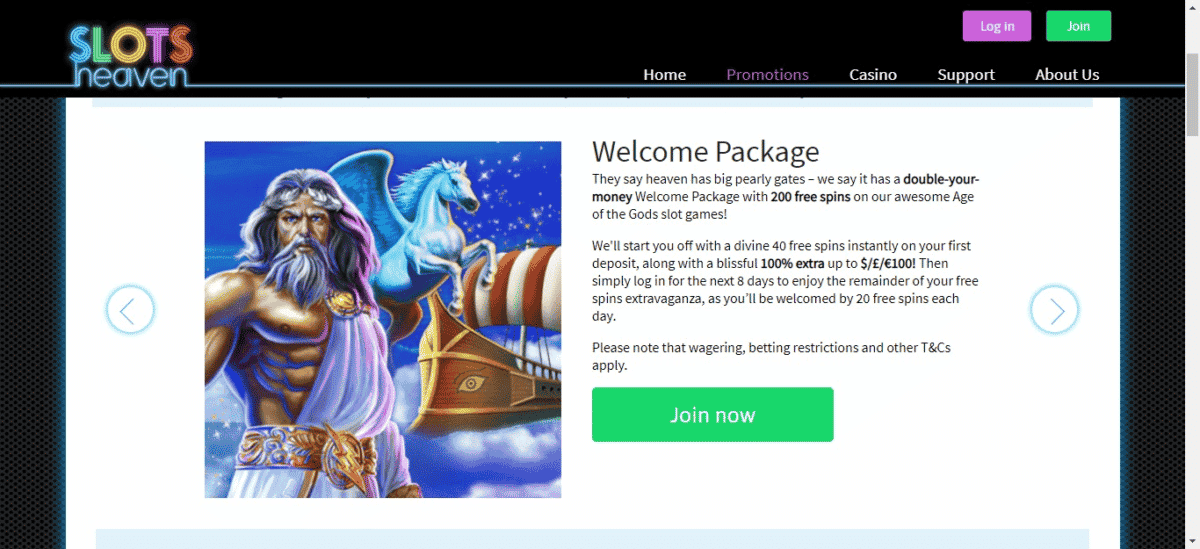Advance to next promotion with right arrow
Image resolution: width=1200 pixels, height=549 pixels.
(1055, 310)
